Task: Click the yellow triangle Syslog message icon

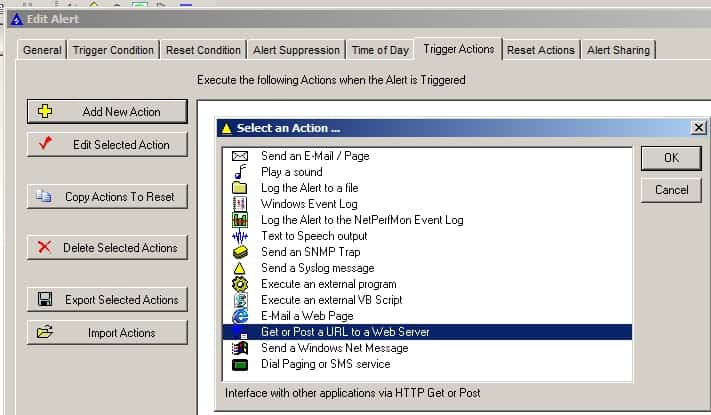Action: pyautogui.click(x=239, y=268)
